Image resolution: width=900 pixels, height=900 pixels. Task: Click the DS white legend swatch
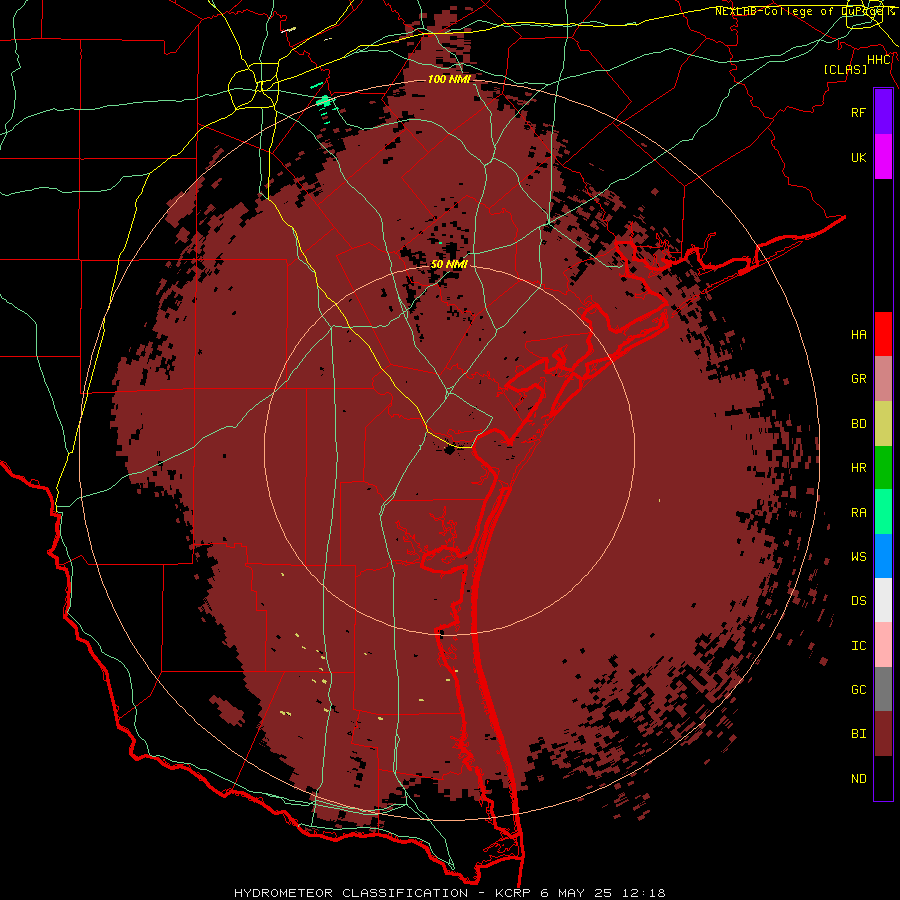[x=883, y=600]
